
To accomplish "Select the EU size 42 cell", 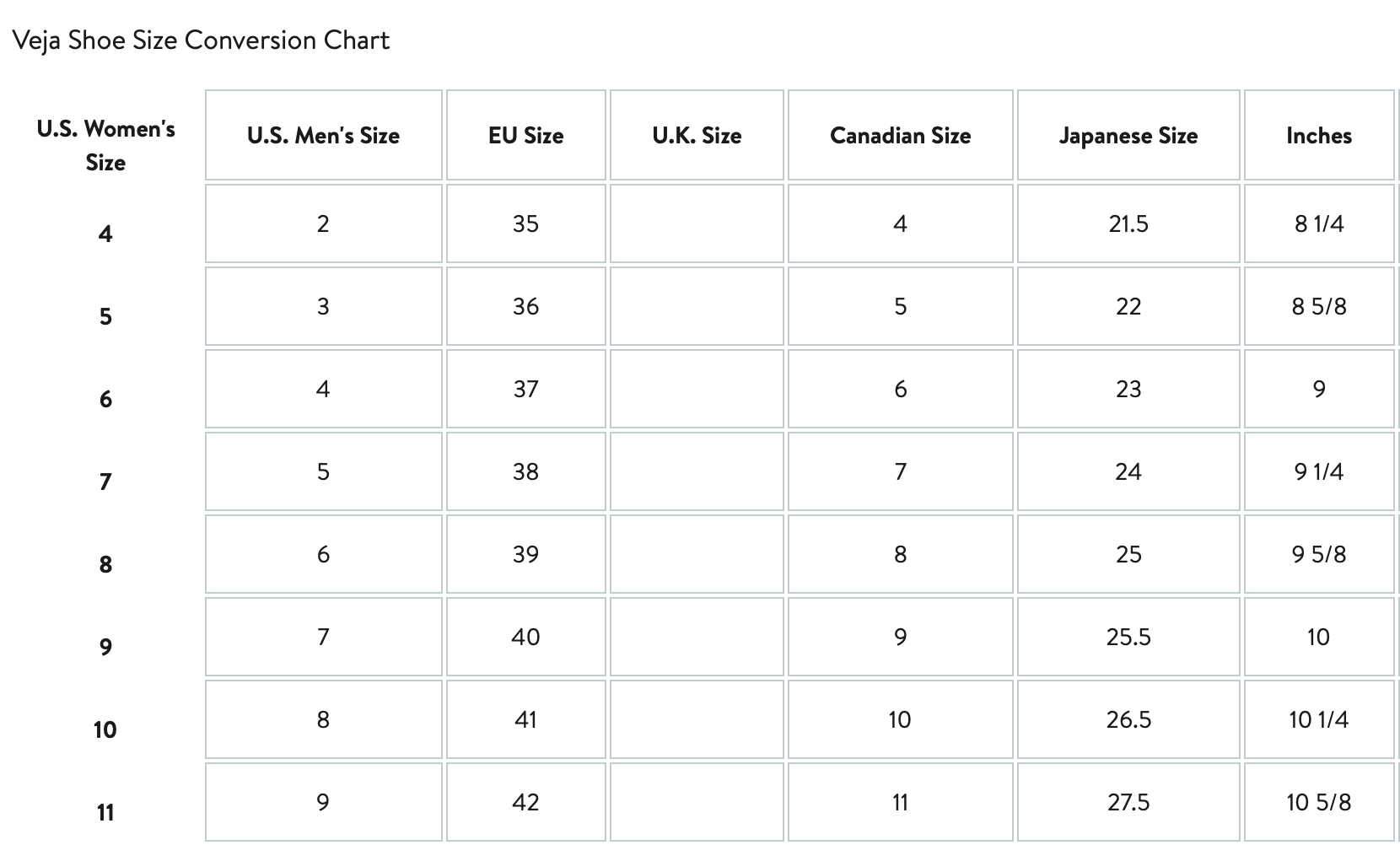I will point(525,802).
